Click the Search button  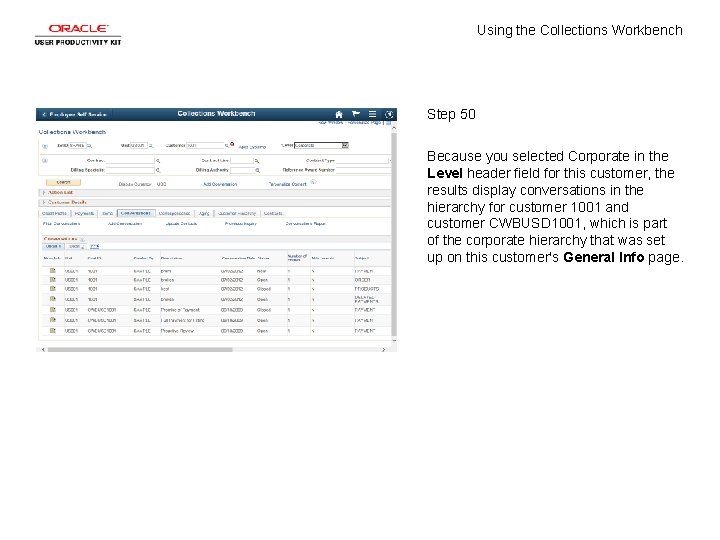[63, 183]
